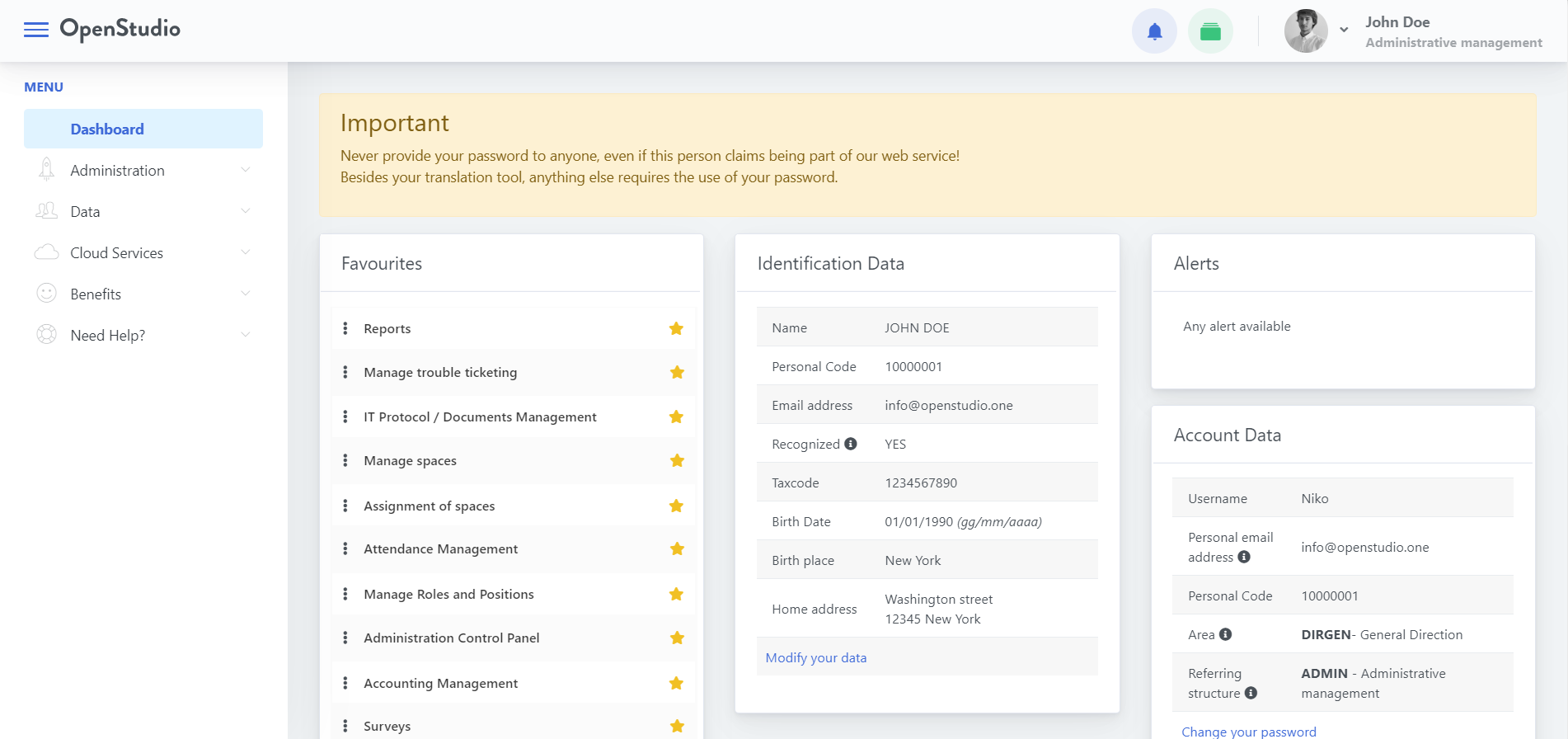Click the Modify your data link

pos(815,657)
